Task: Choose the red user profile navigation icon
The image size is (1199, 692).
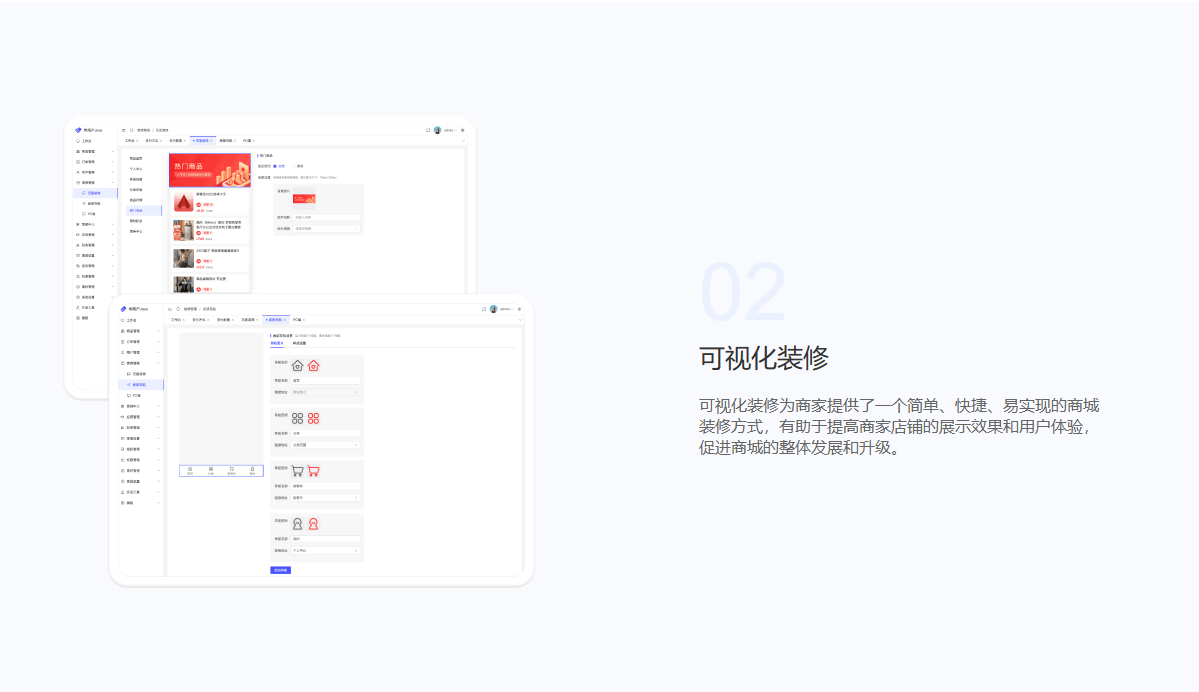Action: point(313,523)
